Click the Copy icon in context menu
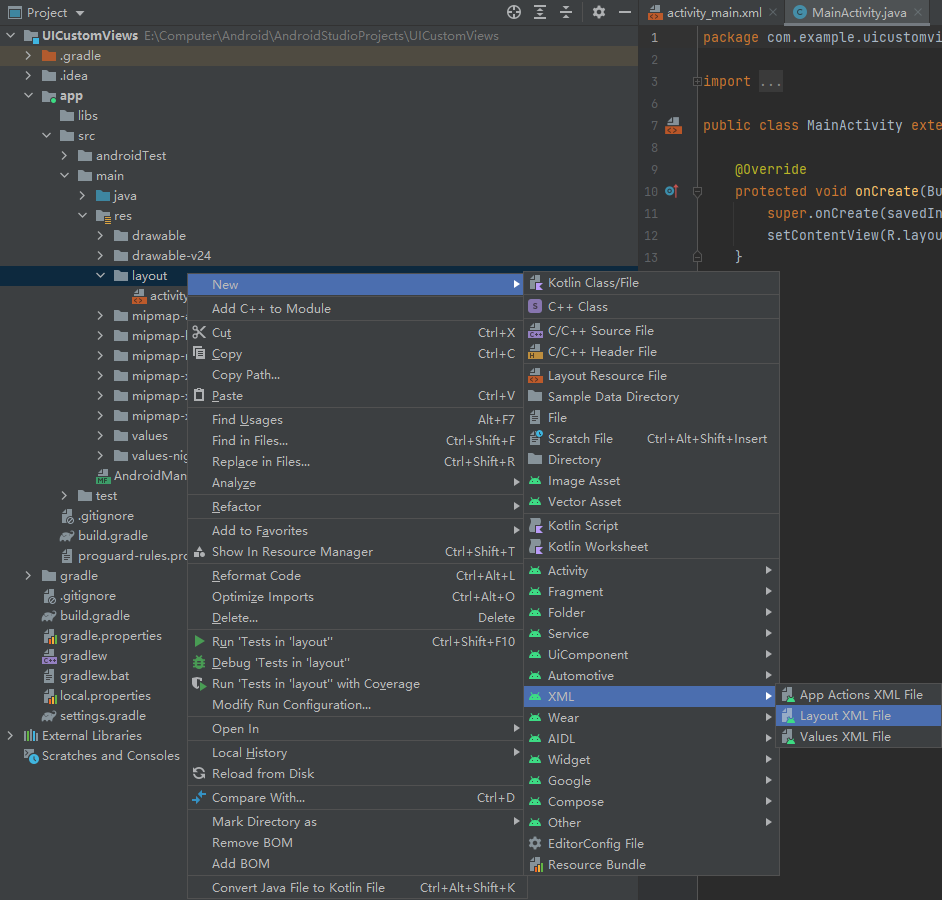This screenshot has height=900, width=942. pyautogui.click(x=199, y=353)
